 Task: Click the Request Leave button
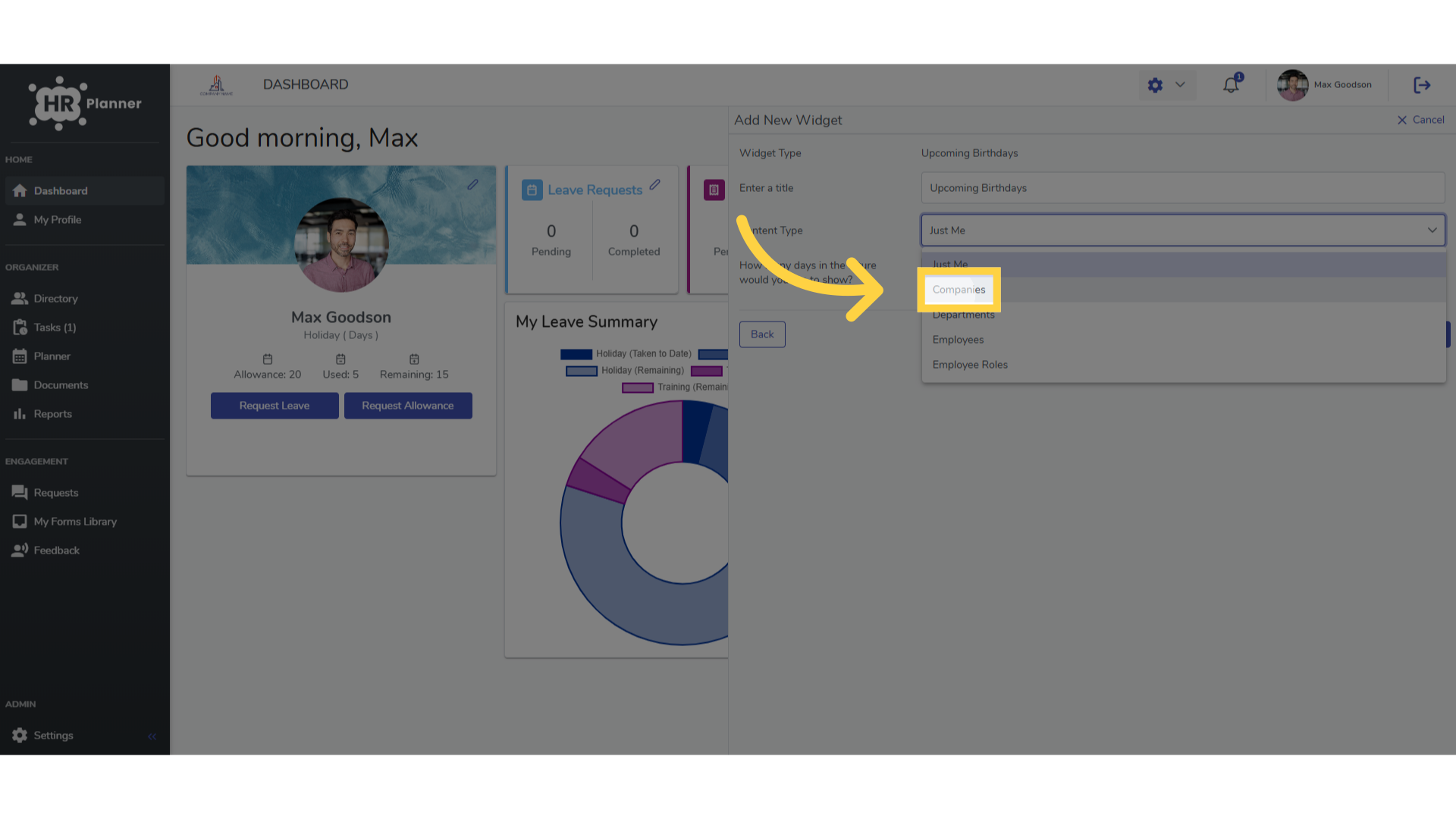(275, 406)
